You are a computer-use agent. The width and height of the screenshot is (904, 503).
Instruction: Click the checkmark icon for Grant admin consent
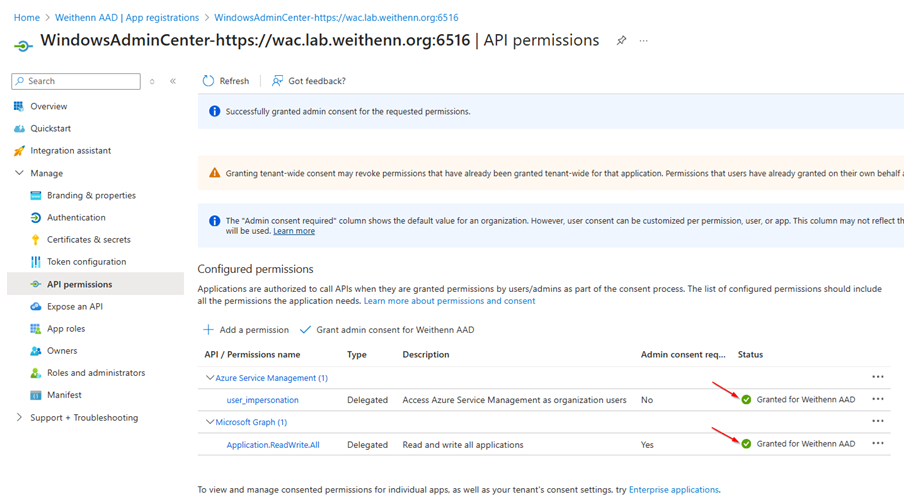[306, 330]
